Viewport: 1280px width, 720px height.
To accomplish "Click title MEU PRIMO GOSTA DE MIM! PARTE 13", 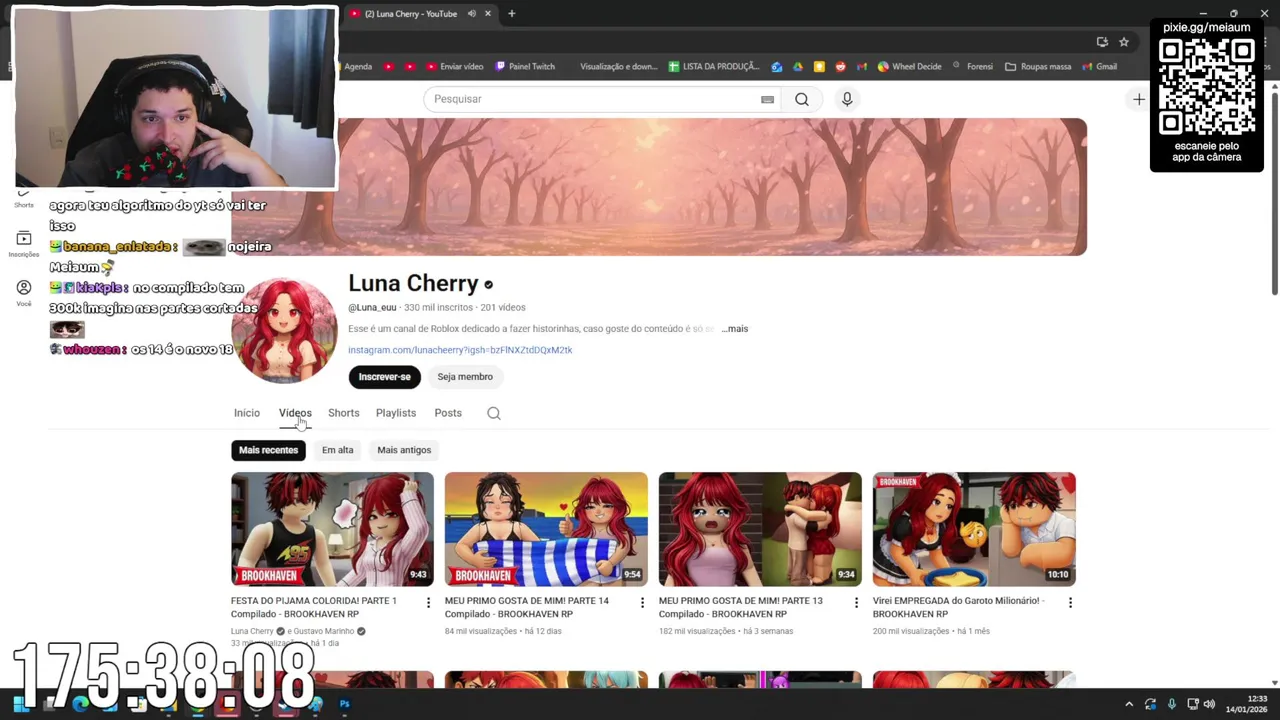I will (x=741, y=607).
